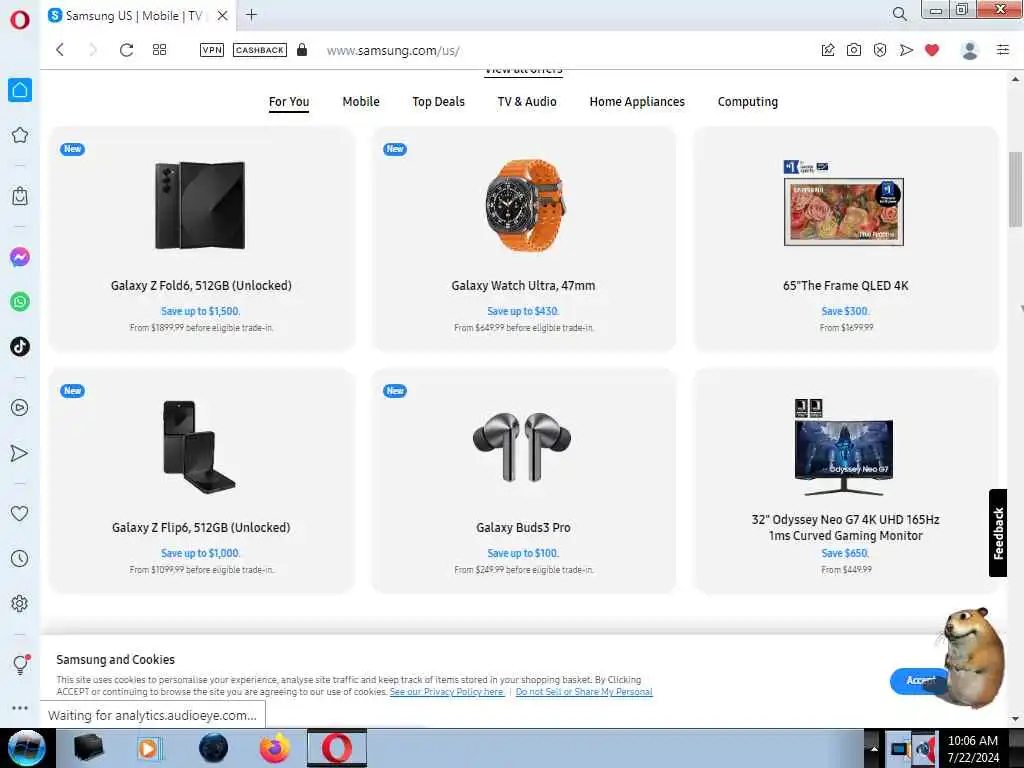Add page to bookmarks red heart
This screenshot has height=768, width=1024.
click(x=932, y=50)
